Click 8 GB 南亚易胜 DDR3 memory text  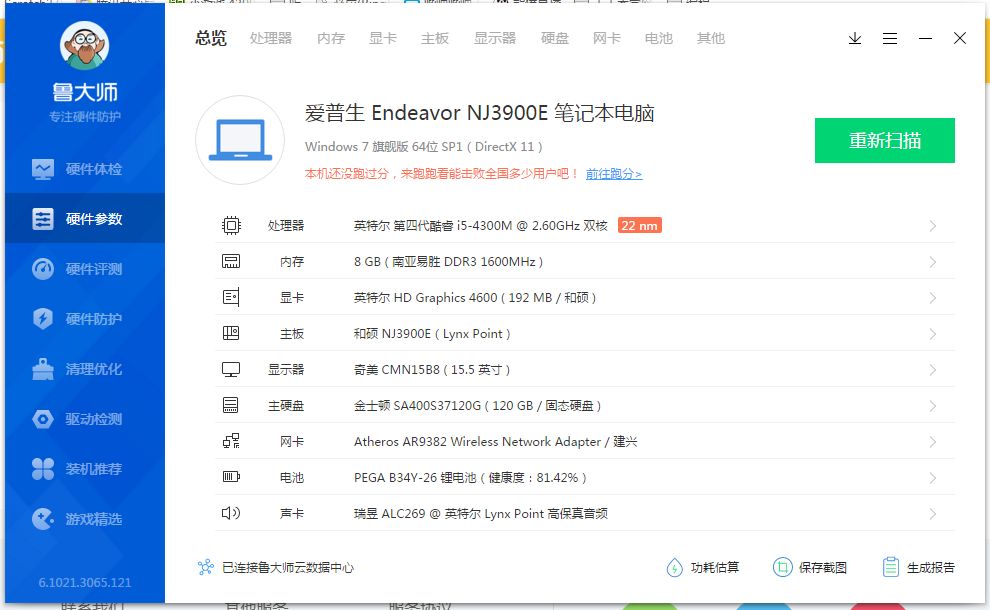(448, 261)
